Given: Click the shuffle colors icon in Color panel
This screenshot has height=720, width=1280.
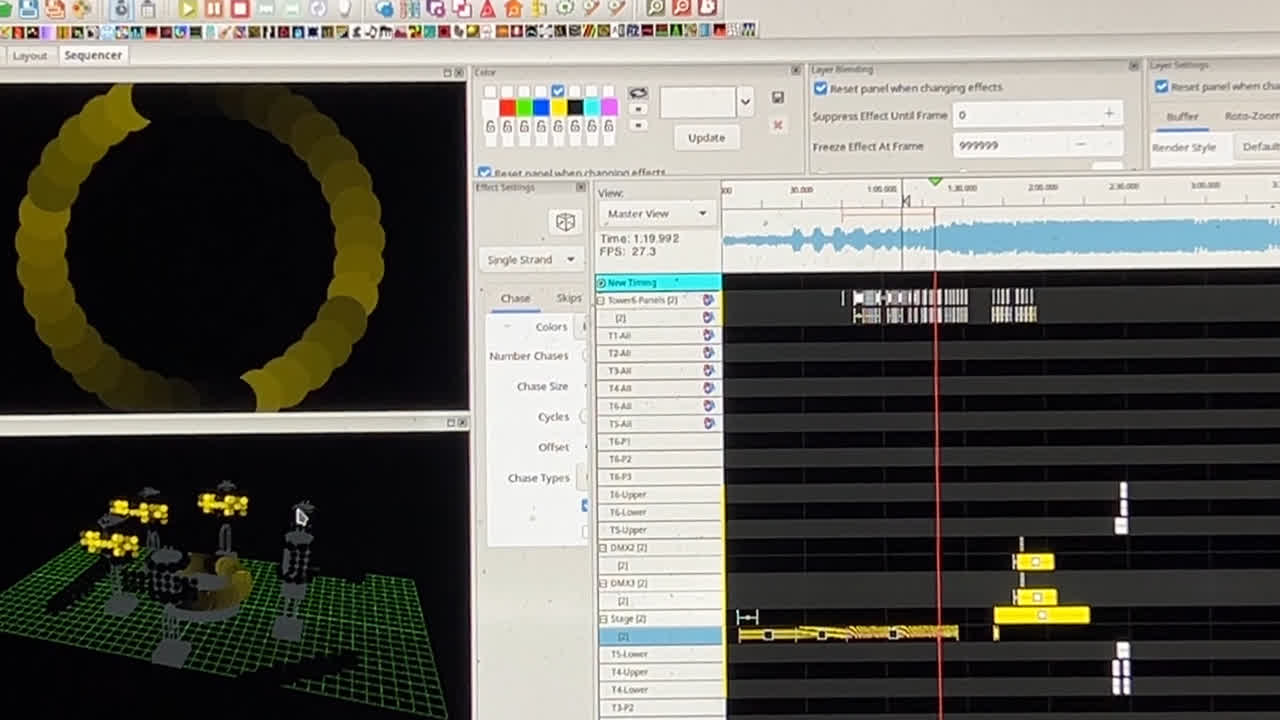Looking at the screenshot, I should pos(638,93).
